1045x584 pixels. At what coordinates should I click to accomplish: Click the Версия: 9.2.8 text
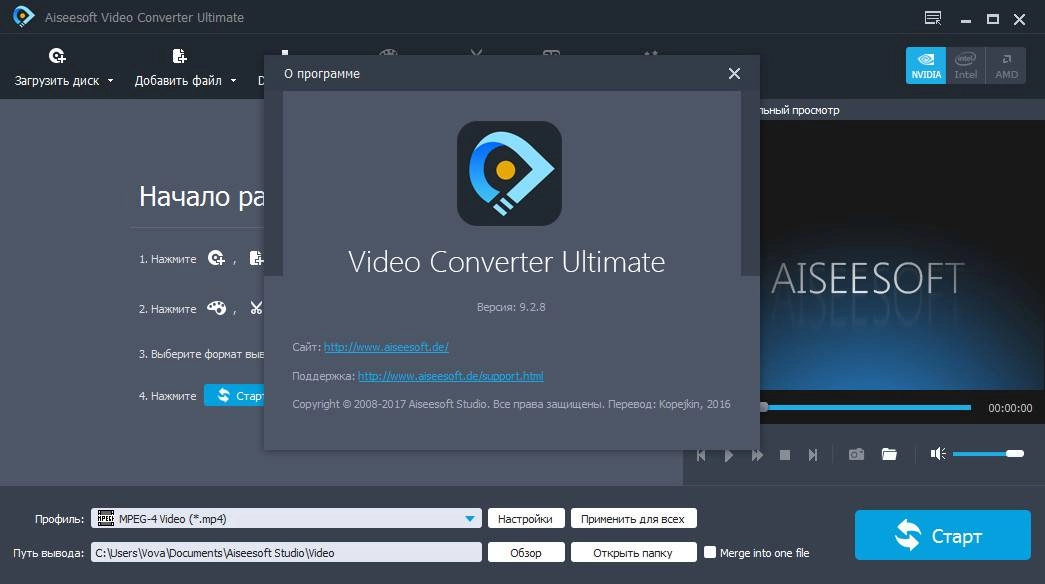click(x=511, y=307)
